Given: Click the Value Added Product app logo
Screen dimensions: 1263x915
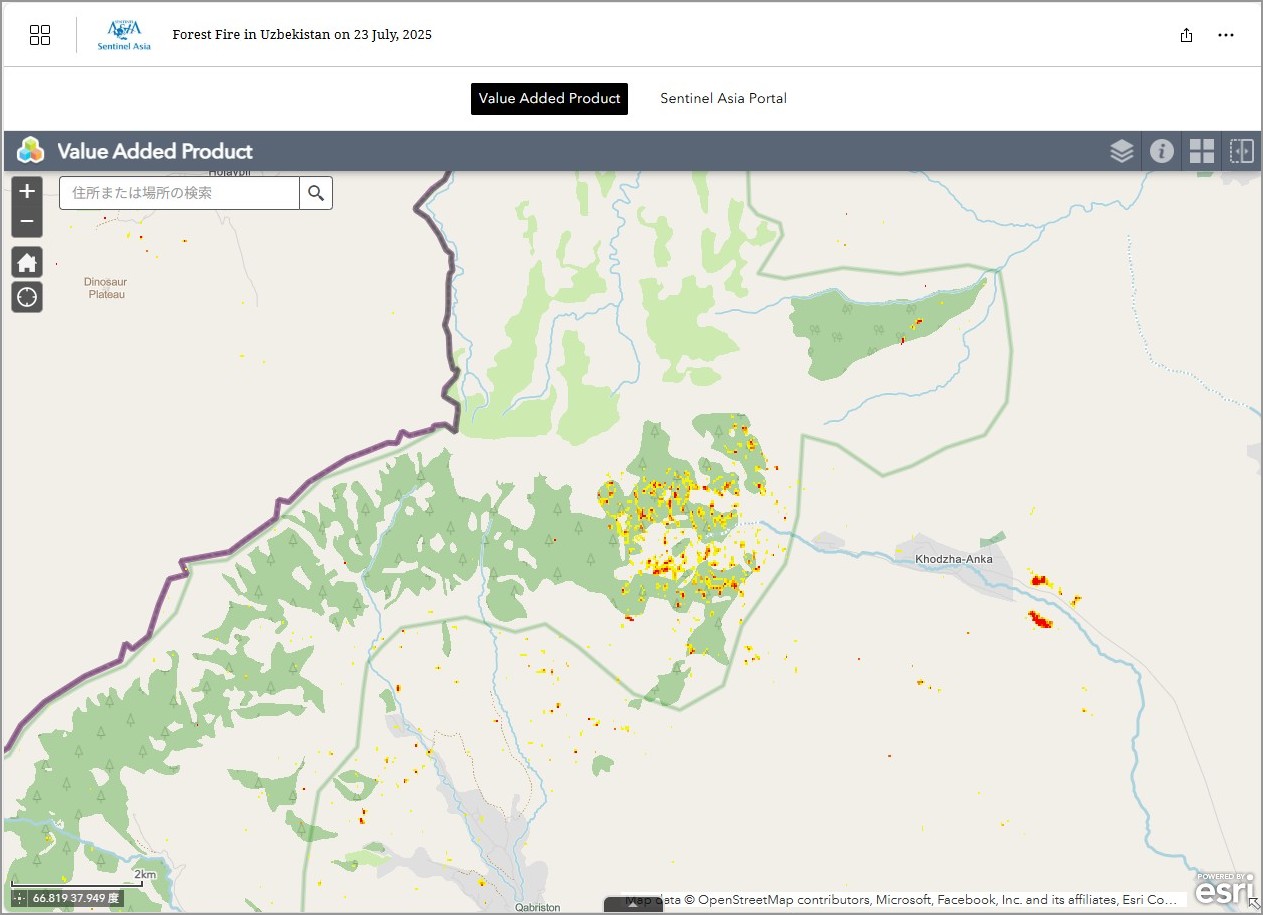Looking at the screenshot, I should click(x=31, y=151).
